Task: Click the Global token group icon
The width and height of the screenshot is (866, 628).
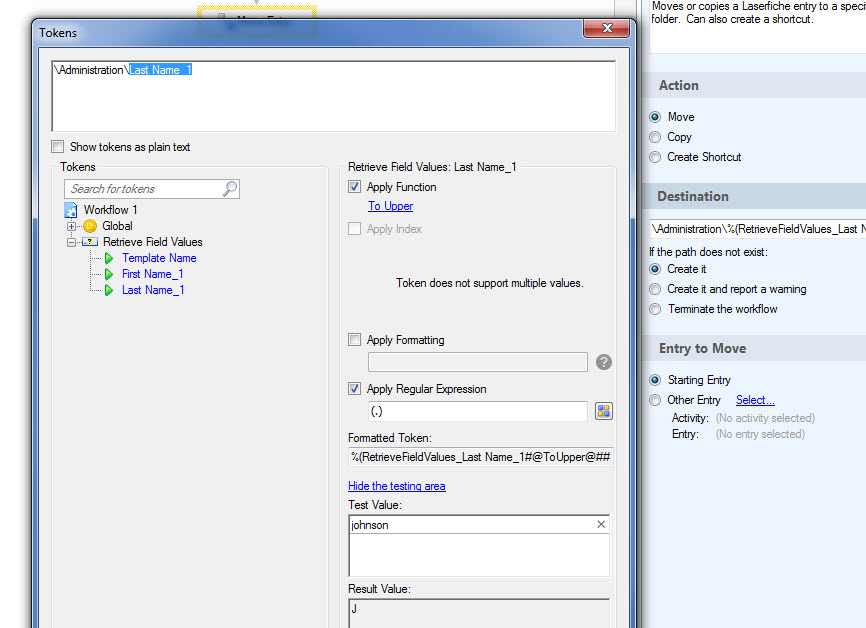Action: [90, 226]
